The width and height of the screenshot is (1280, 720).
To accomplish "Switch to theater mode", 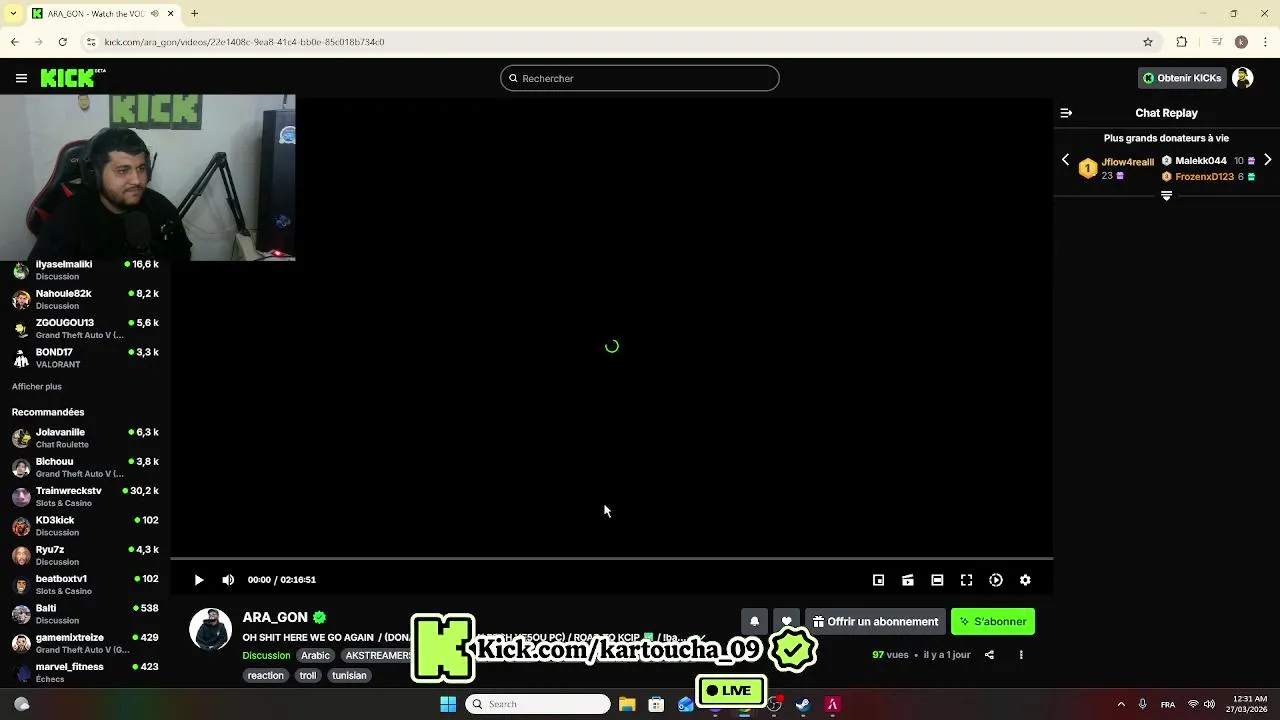I will (x=937, y=580).
